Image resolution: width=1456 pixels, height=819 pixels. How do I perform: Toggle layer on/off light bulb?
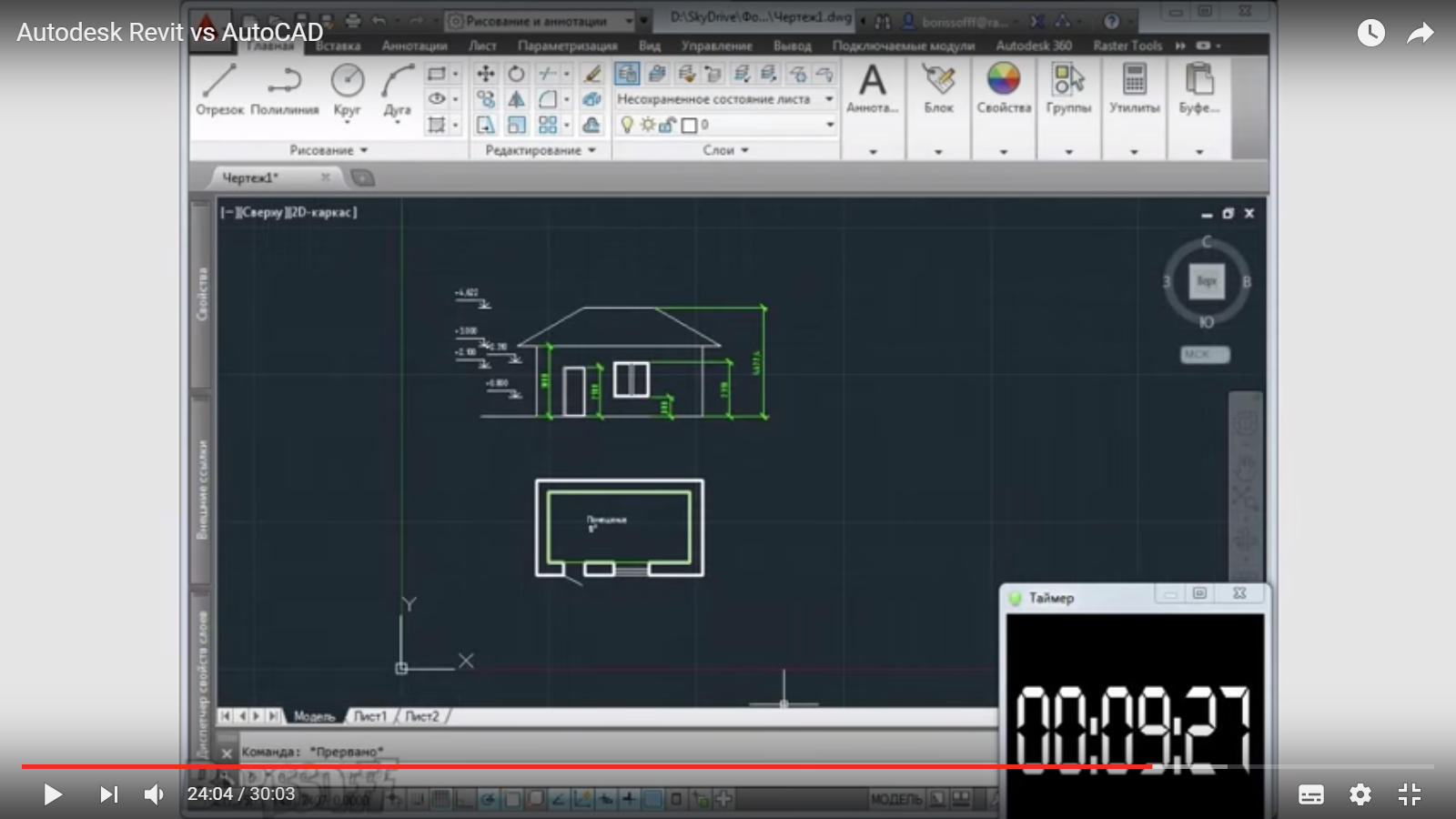click(x=626, y=125)
